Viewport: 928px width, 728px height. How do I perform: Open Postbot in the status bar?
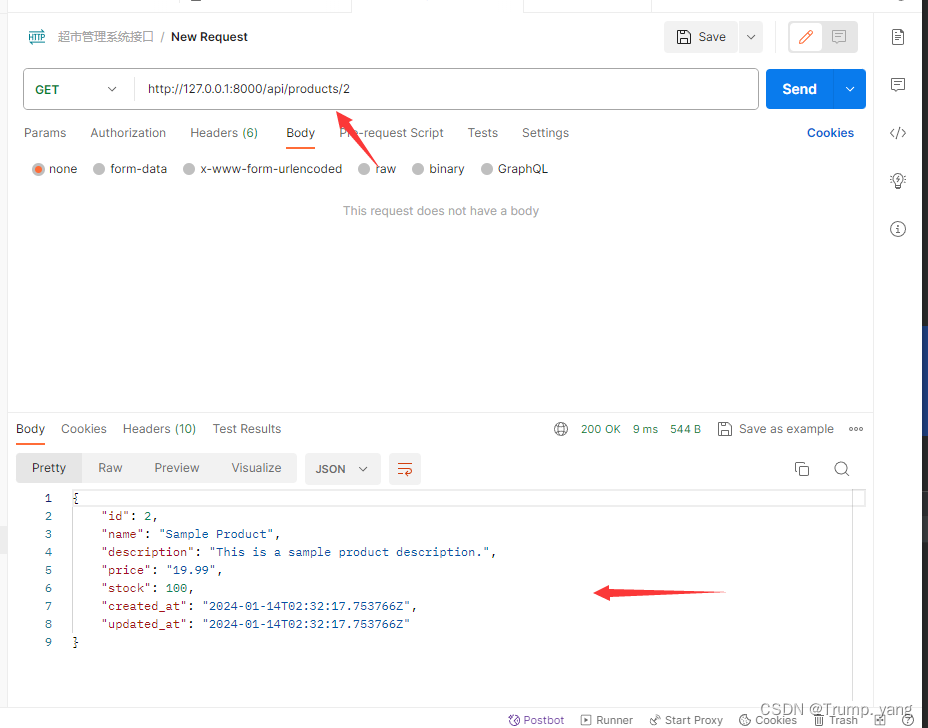[x=536, y=720]
